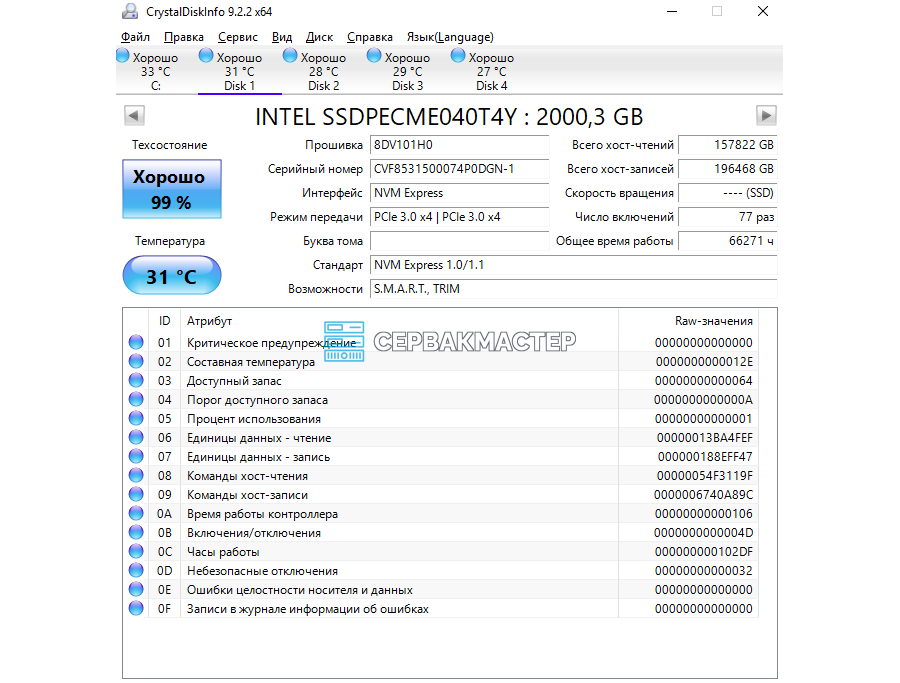
Task: Click the power-on count value 77 раз
Action: tap(727, 217)
